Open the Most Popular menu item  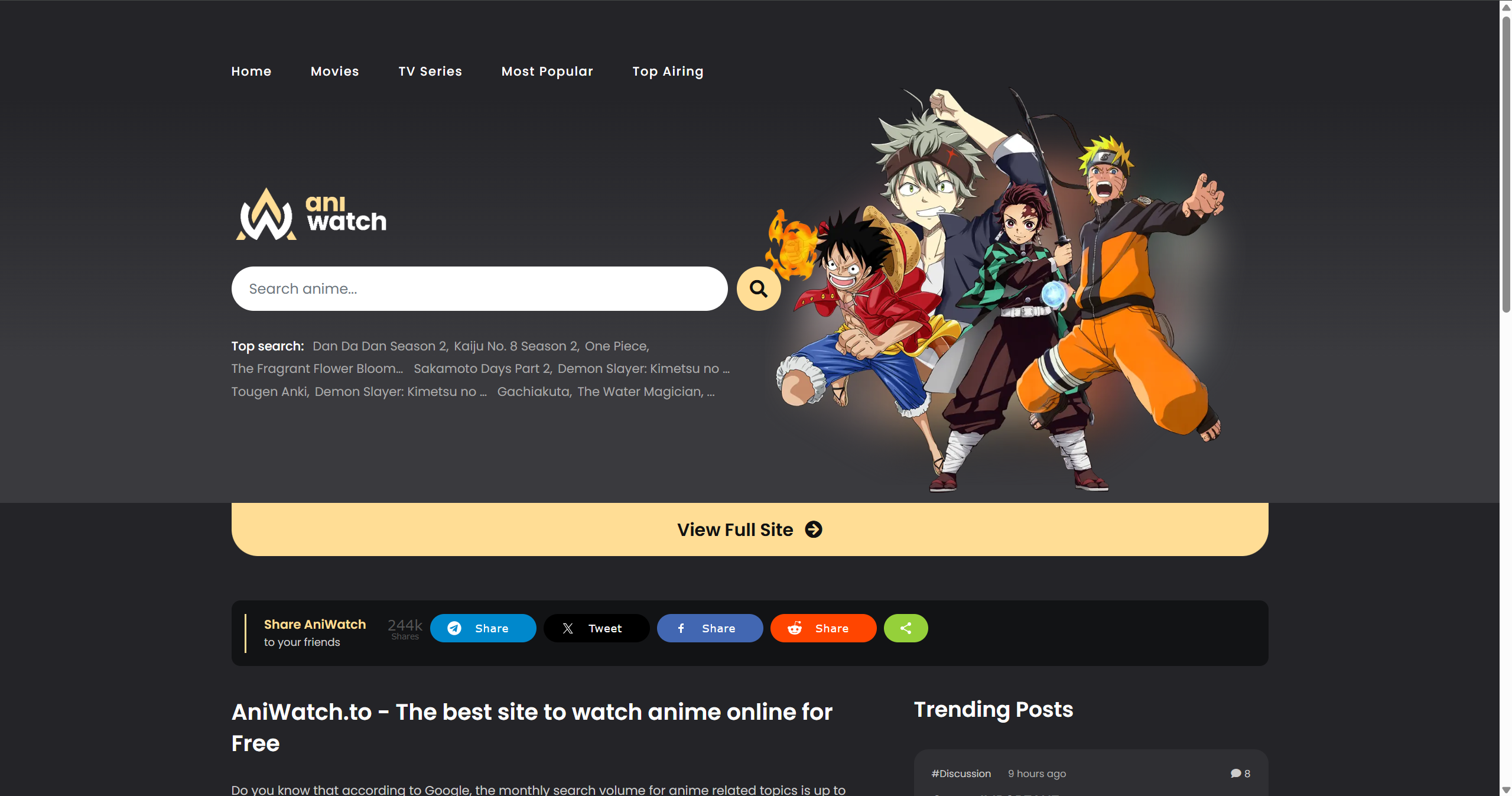click(x=547, y=71)
